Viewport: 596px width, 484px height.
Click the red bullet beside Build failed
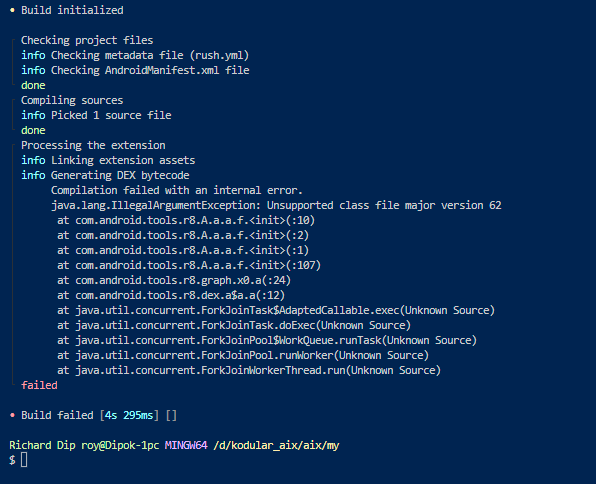(12, 415)
